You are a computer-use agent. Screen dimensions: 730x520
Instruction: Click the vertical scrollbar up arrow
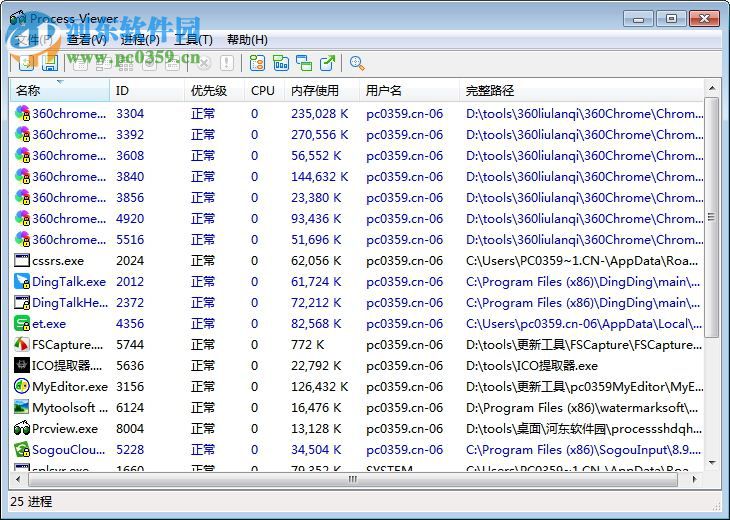coord(711,88)
